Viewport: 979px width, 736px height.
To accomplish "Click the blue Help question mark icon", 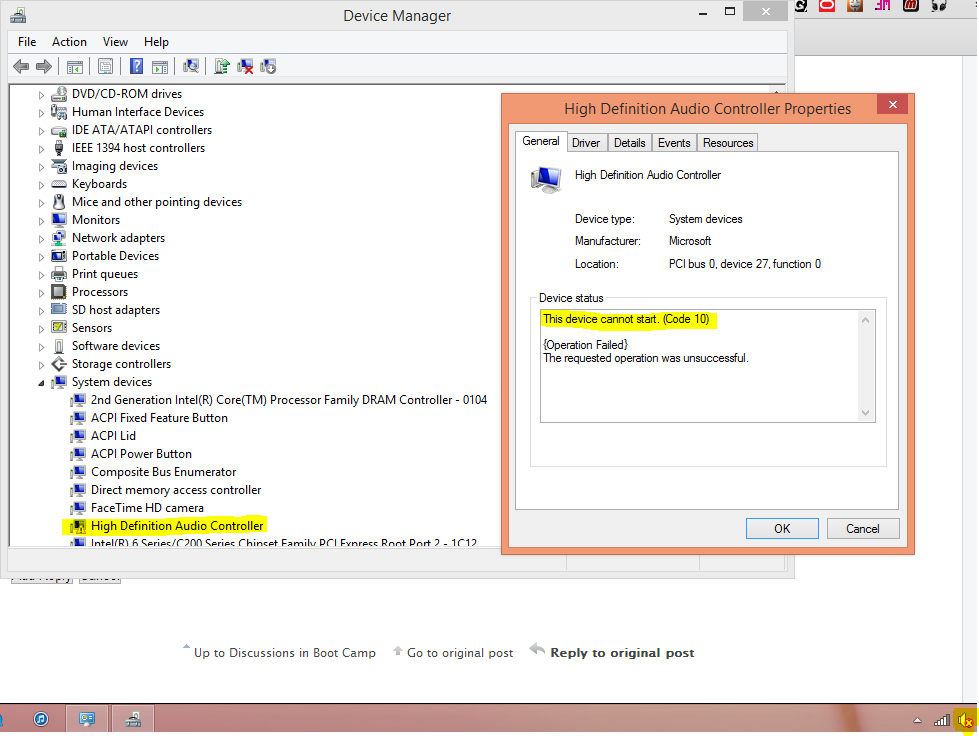I will [x=136, y=66].
